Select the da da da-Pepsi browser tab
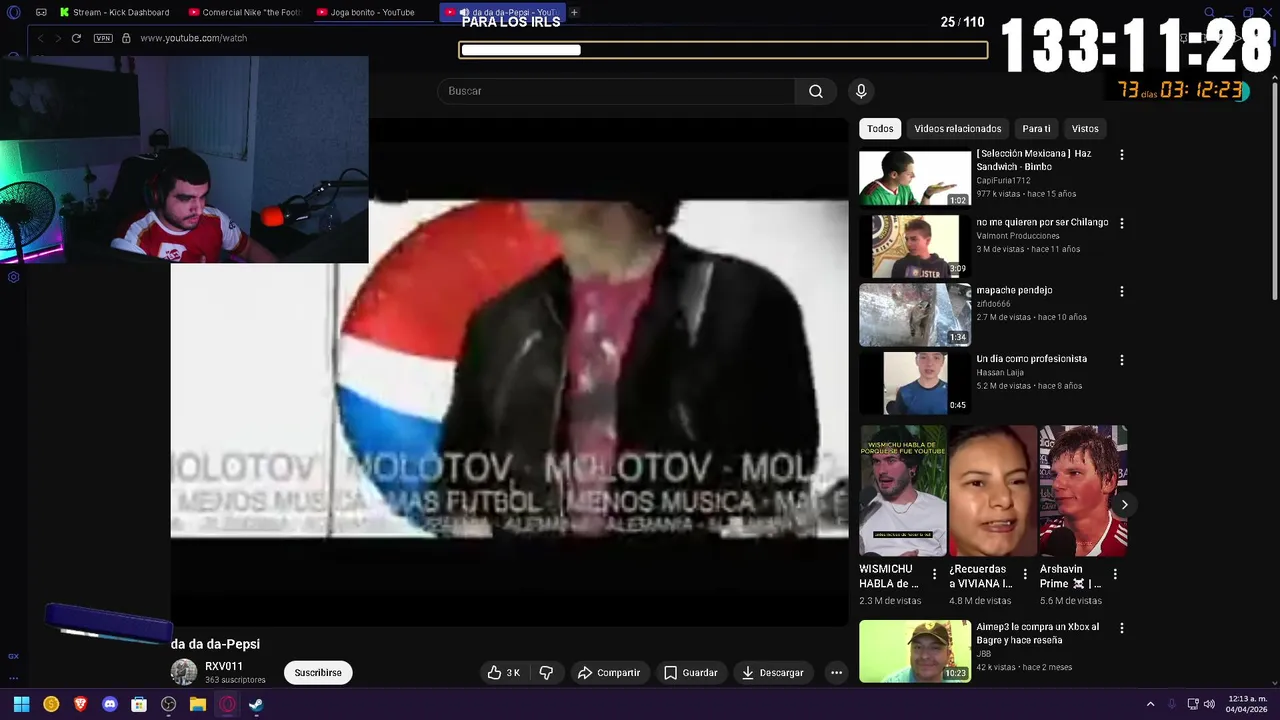The width and height of the screenshot is (1280, 720). pos(502,12)
